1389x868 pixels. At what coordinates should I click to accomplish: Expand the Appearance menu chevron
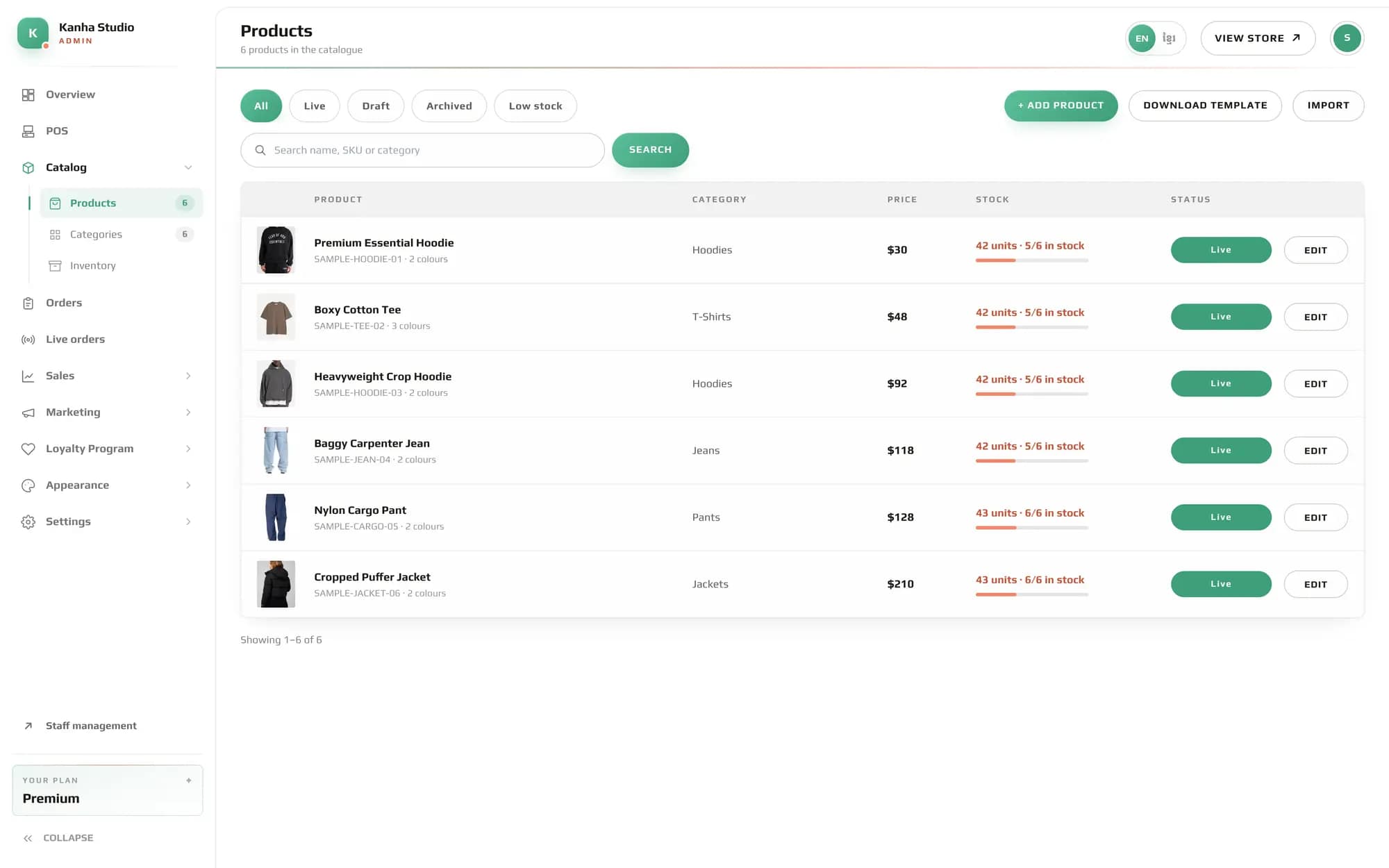coord(188,485)
